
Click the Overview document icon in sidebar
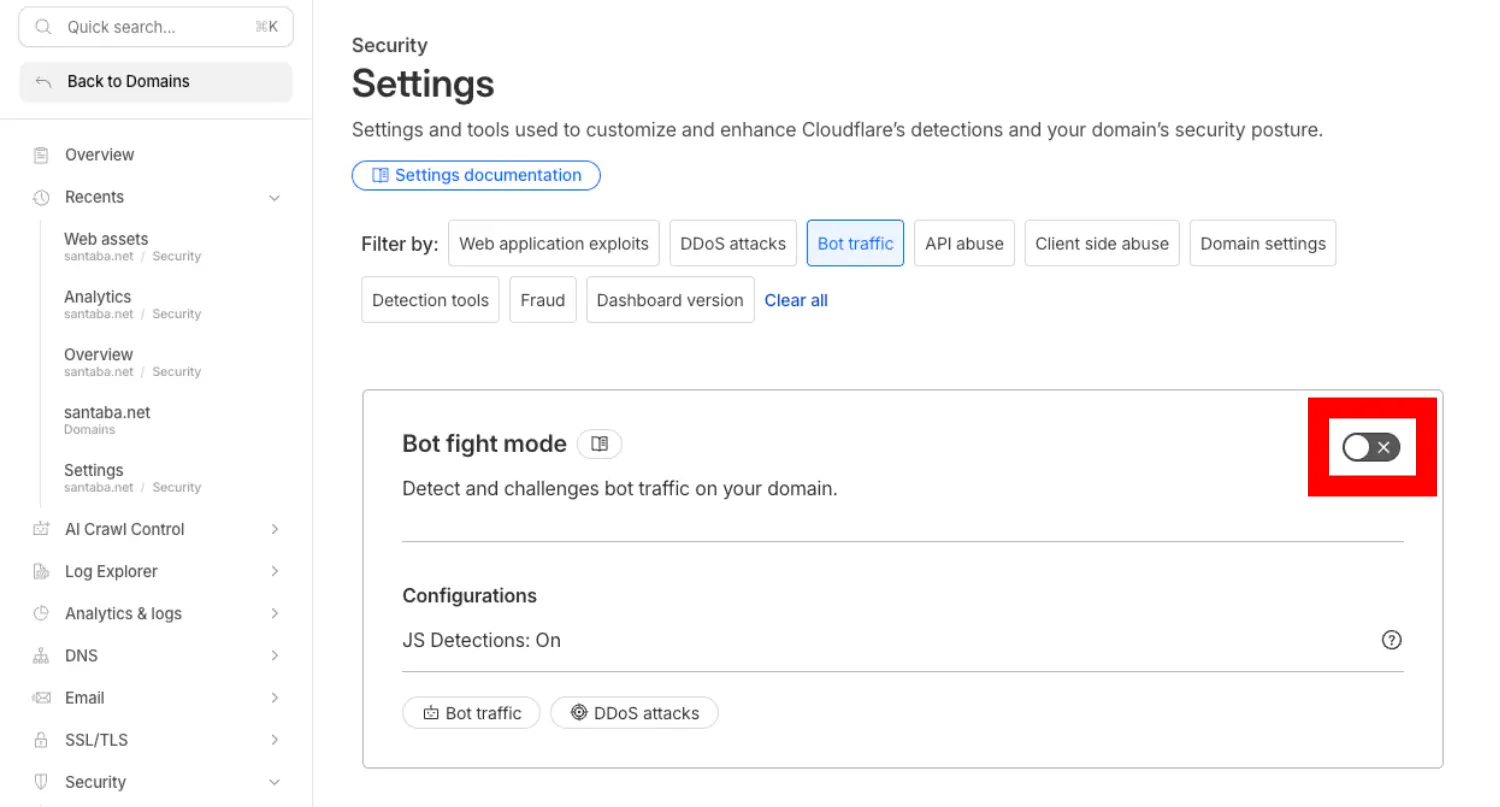point(41,155)
